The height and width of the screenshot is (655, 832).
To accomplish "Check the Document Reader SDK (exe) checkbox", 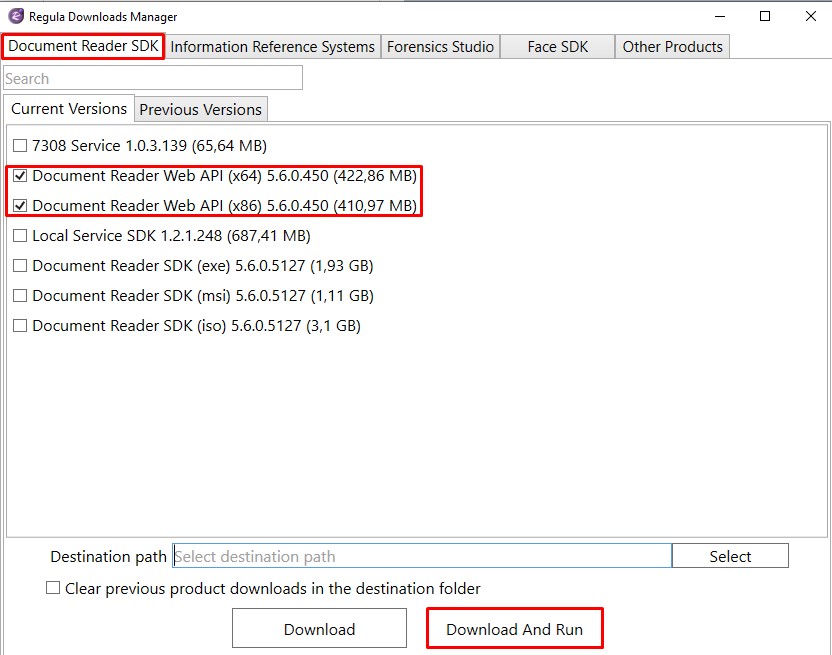I will [20, 265].
